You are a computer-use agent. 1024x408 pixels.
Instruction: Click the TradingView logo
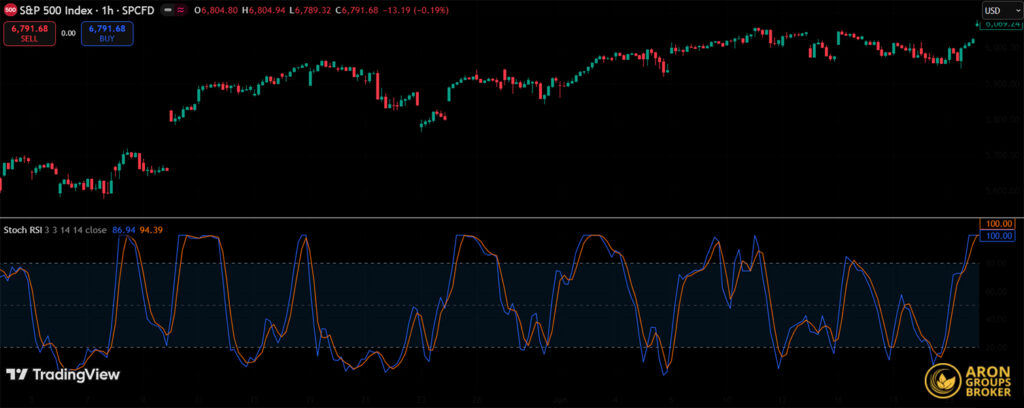pyautogui.click(x=62, y=375)
